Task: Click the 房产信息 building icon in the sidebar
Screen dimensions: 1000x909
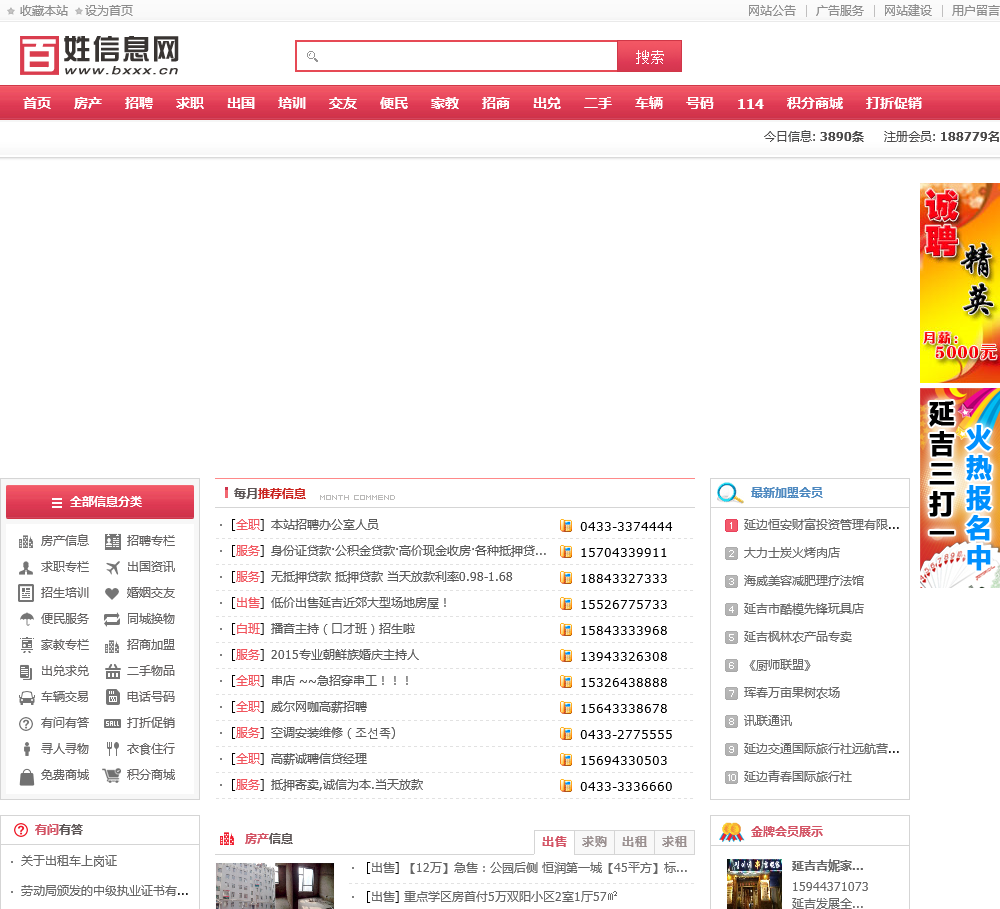Action: pos(26,542)
